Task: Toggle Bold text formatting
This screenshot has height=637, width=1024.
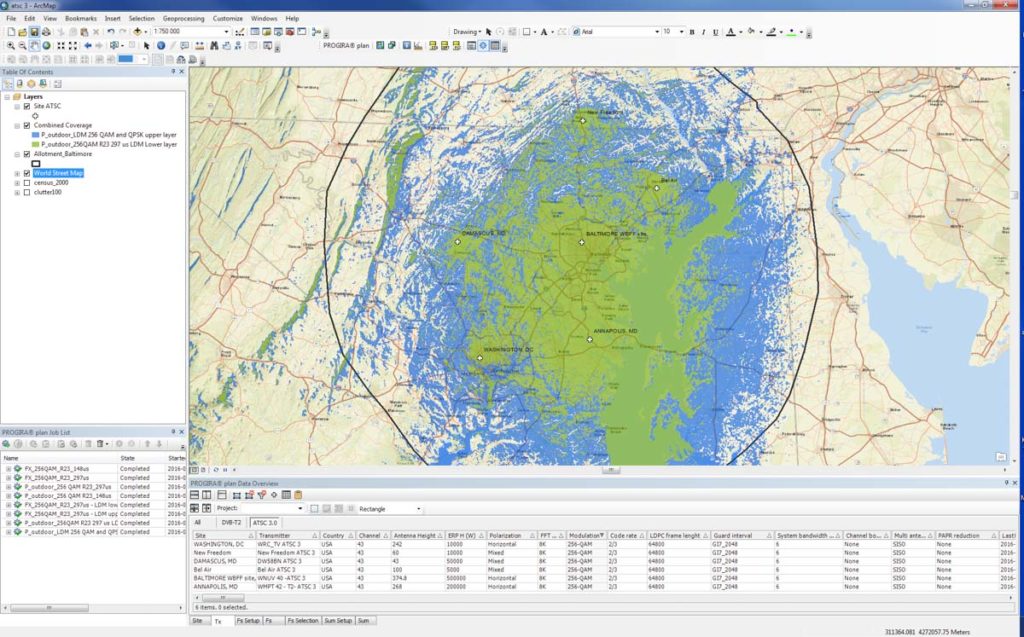Action: (x=692, y=32)
